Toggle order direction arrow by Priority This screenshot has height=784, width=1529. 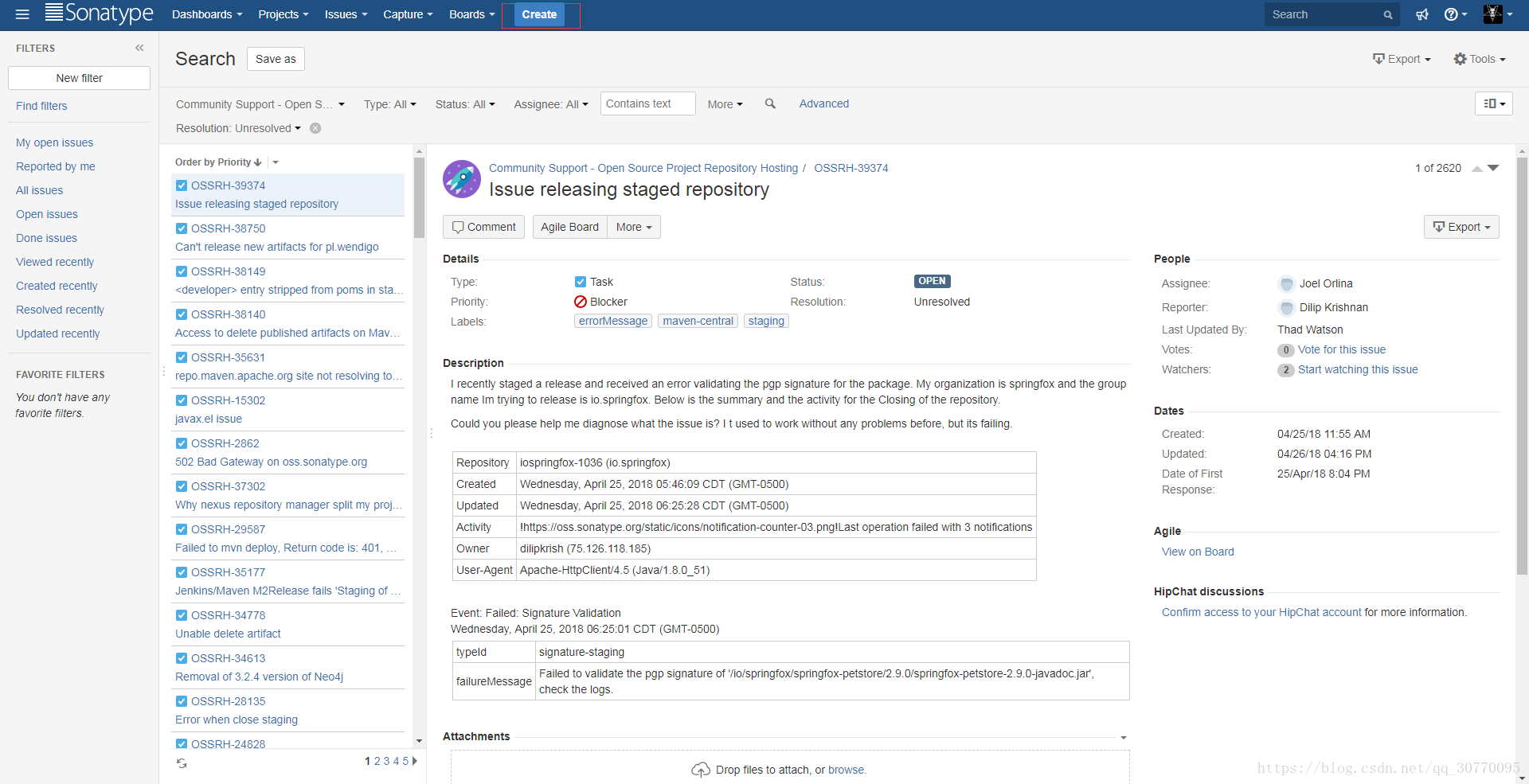(257, 162)
